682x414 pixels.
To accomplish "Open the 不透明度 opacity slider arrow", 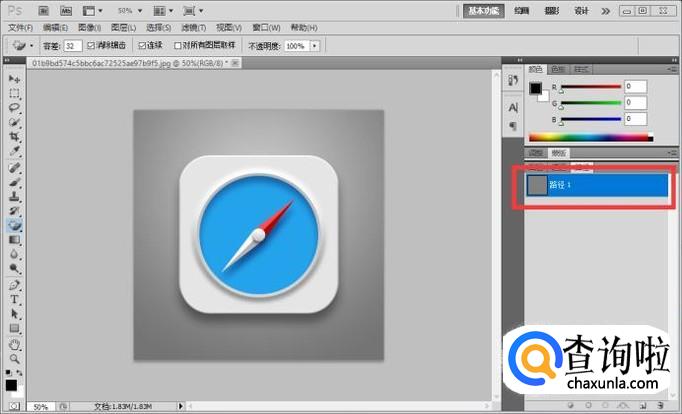I will click(314, 46).
